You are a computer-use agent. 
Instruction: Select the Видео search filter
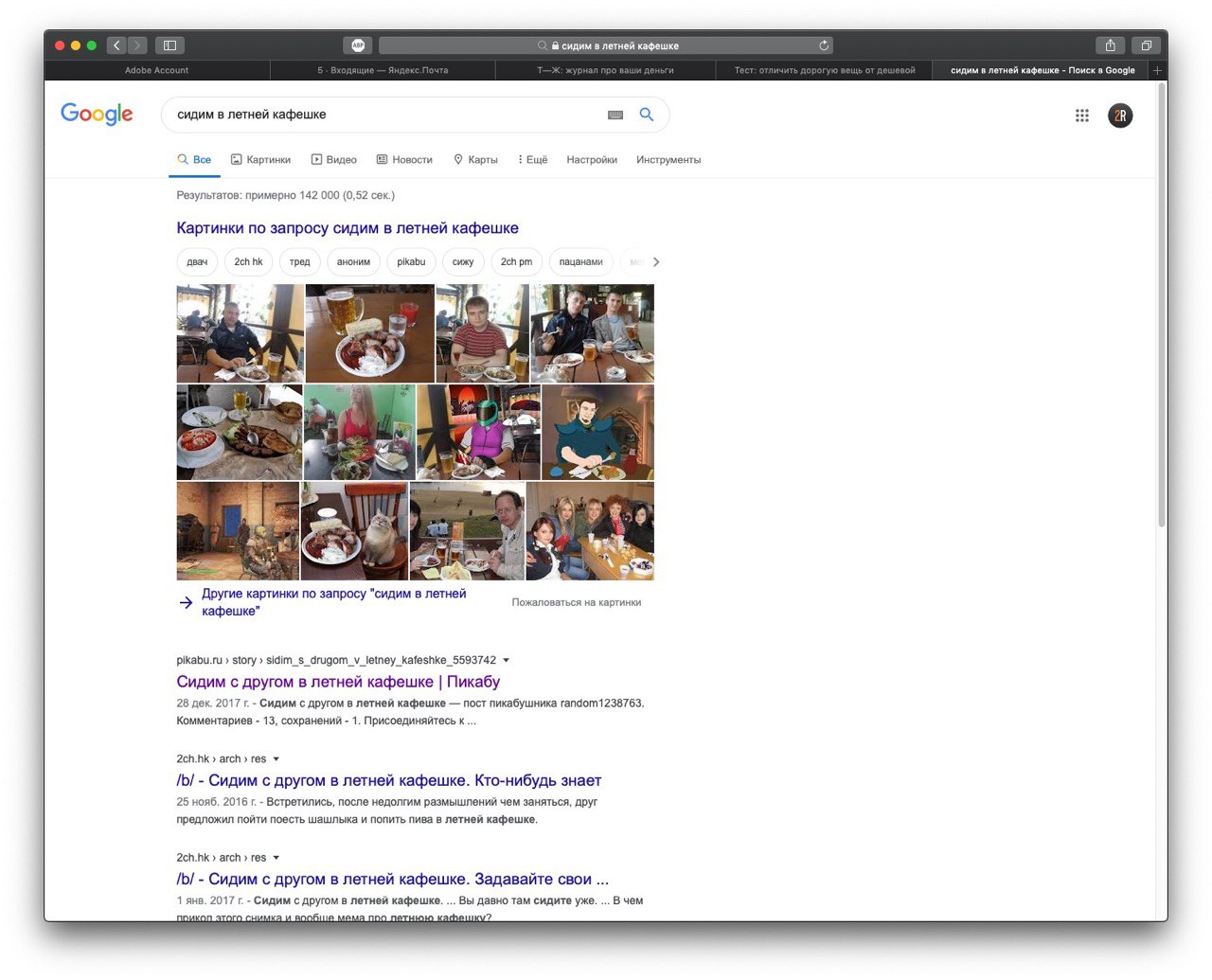coord(334,160)
